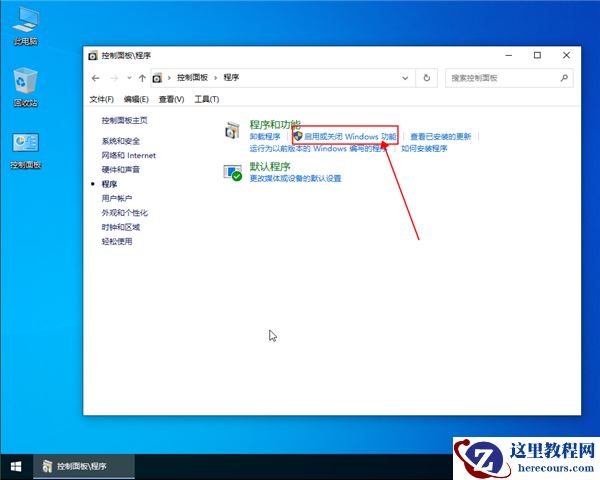Click the Default Programs category icon
Image resolution: width=600 pixels, height=480 pixels.
[233, 172]
